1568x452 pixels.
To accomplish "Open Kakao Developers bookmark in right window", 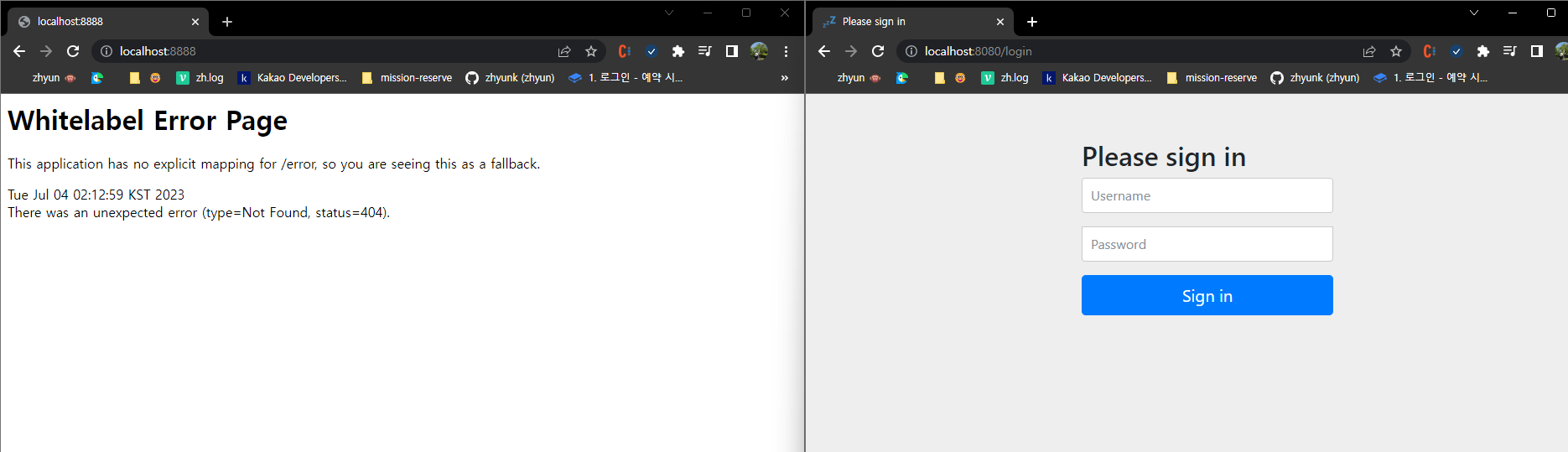I will click(1098, 78).
